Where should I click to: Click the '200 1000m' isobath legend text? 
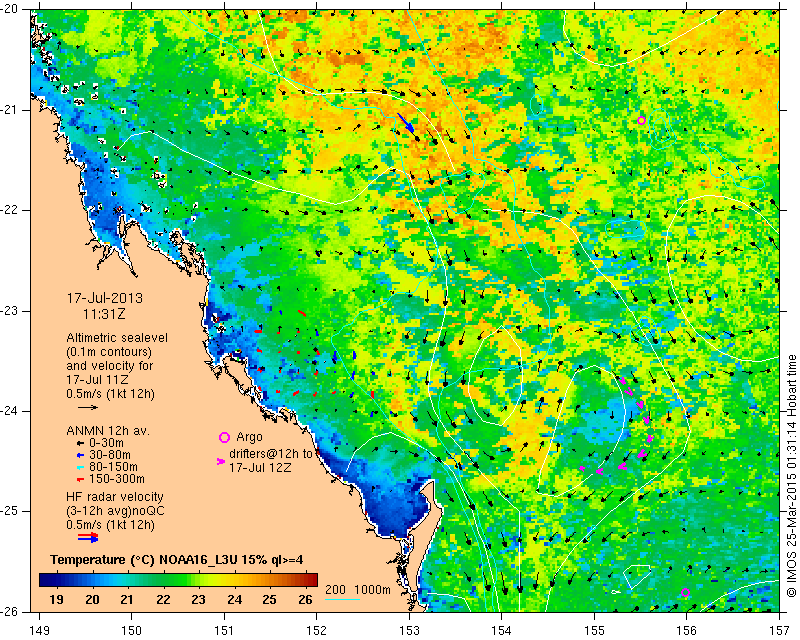coord(358,590)
